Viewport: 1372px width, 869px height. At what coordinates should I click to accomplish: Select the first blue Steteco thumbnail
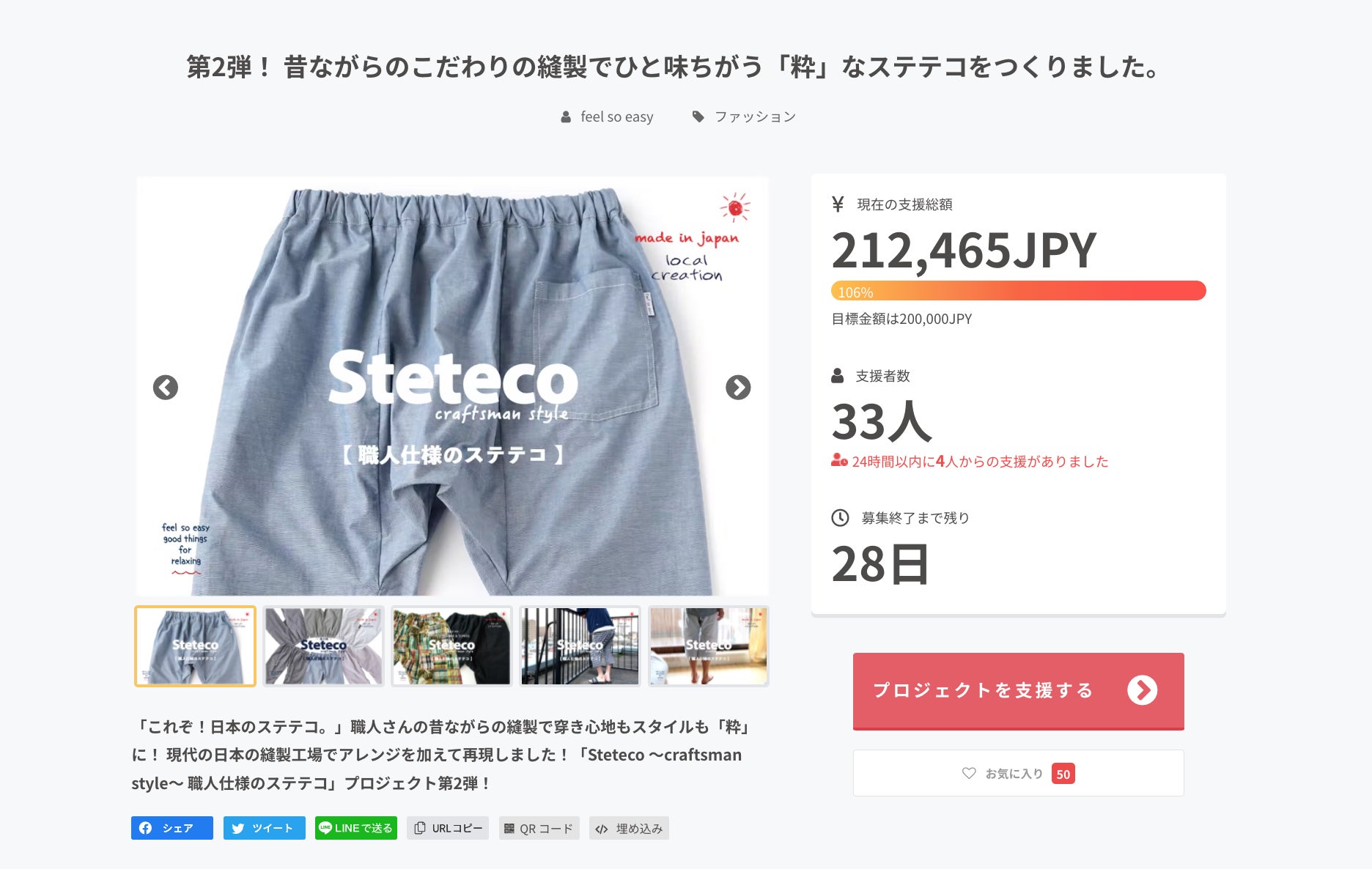click(195, 646)
